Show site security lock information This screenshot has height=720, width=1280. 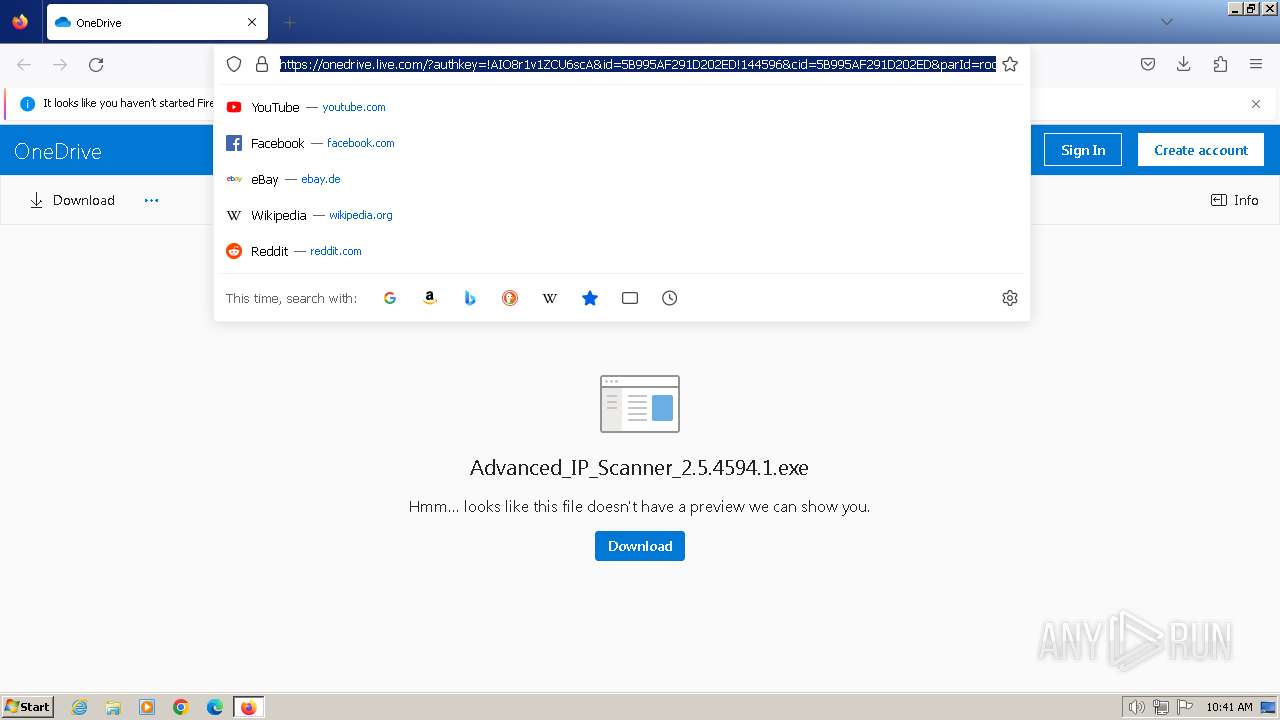coord(262,64)
